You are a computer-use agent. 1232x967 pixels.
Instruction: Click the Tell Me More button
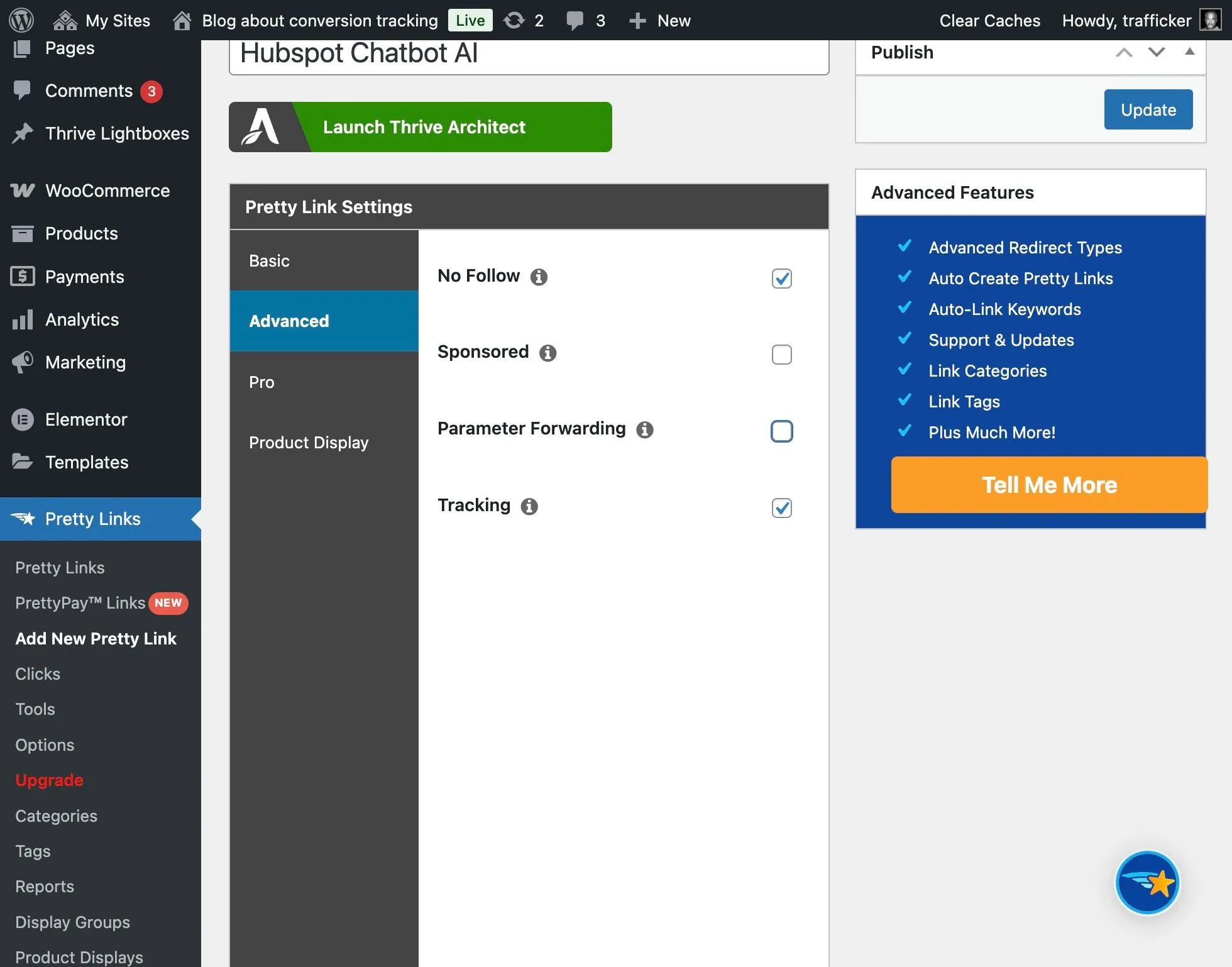1049,485
